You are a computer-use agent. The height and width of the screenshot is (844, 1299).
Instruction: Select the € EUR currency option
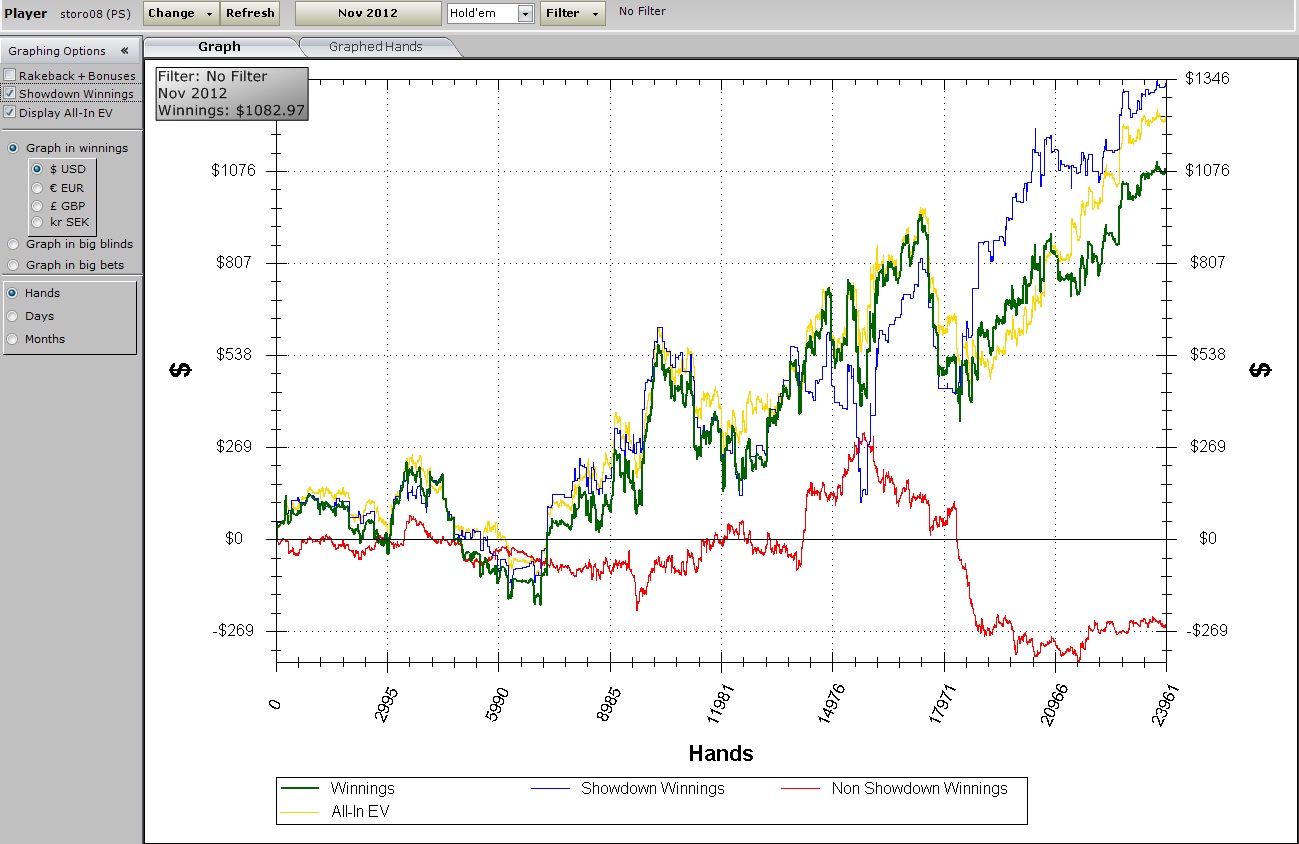tap(37, 188)
